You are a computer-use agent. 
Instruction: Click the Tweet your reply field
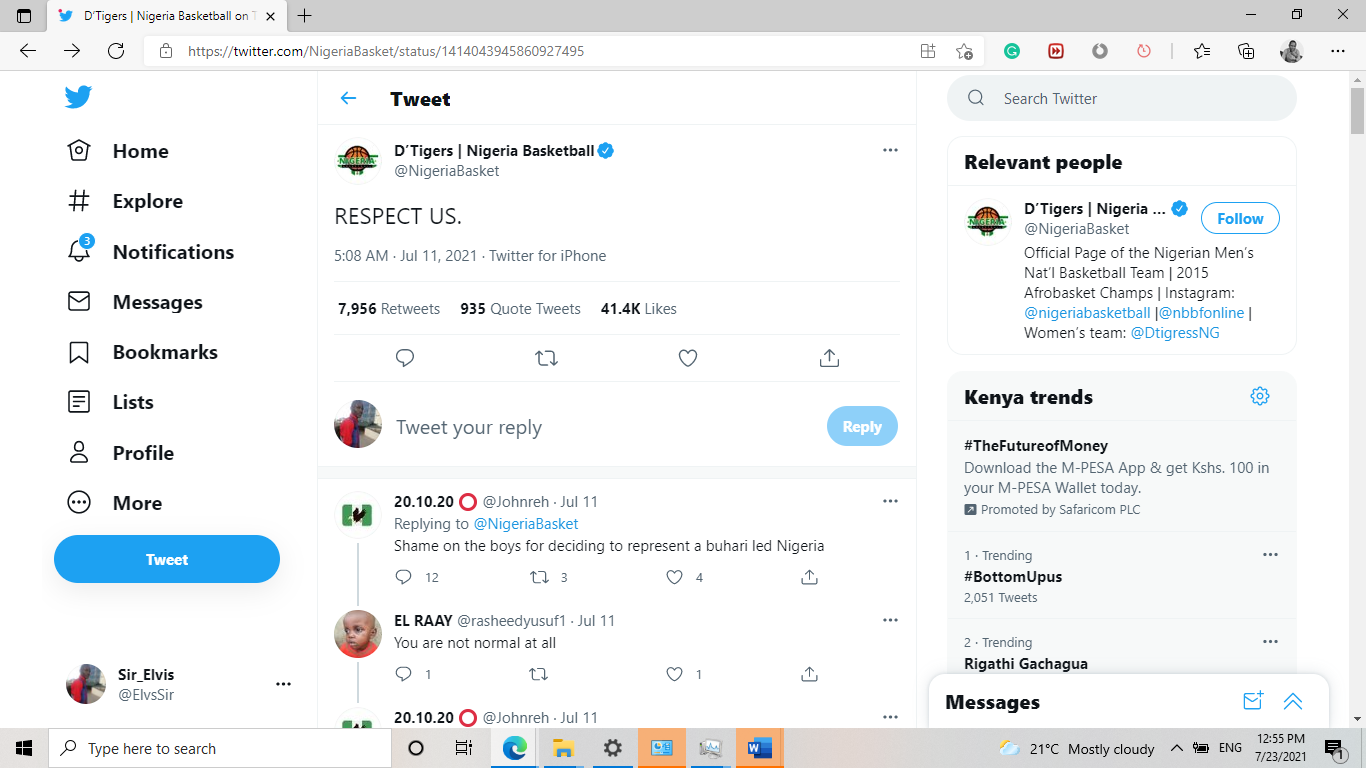point(605,427)
